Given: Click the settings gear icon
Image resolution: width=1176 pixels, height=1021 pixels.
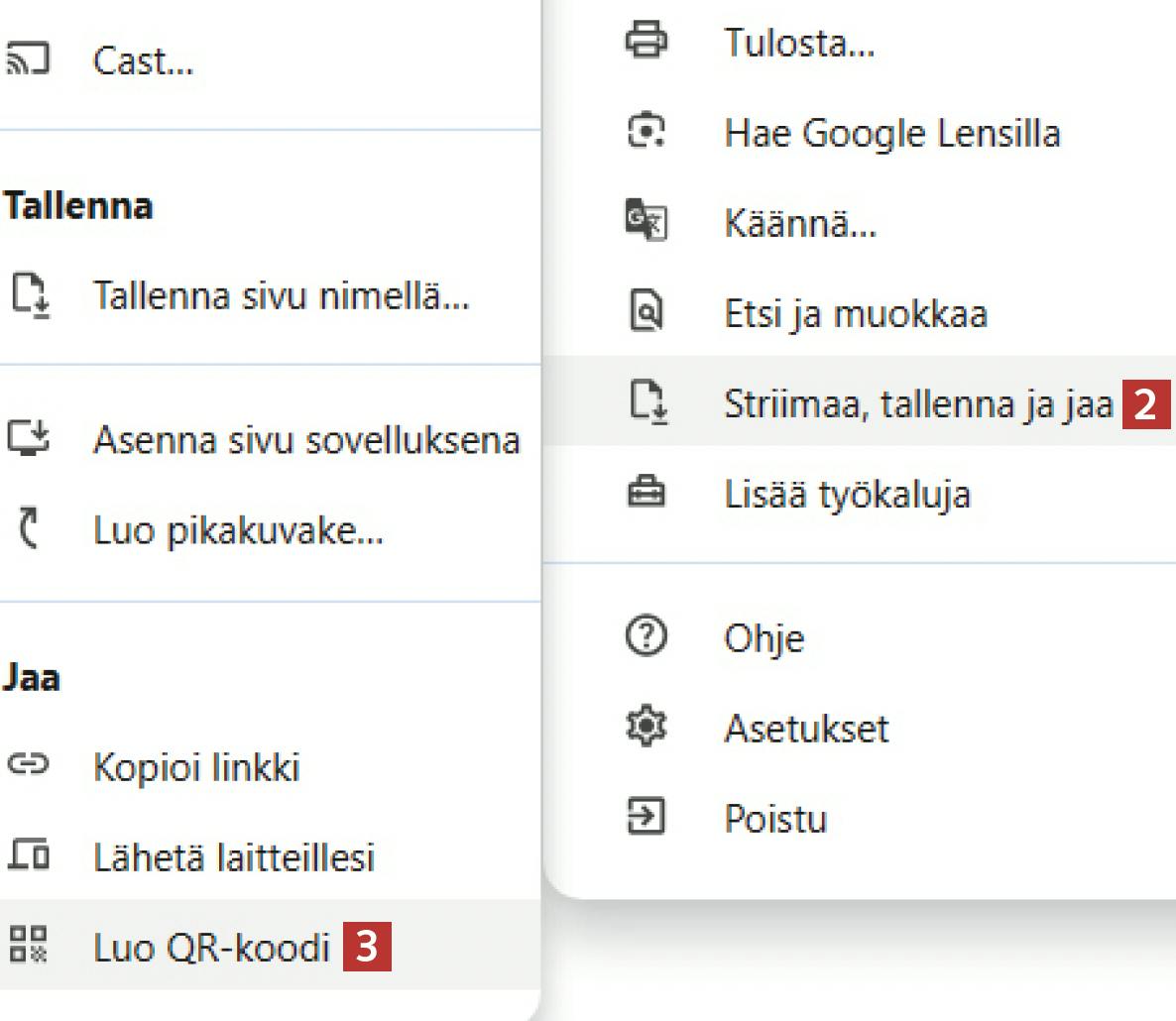Looking at the screenshot, I should click(647, 729).
